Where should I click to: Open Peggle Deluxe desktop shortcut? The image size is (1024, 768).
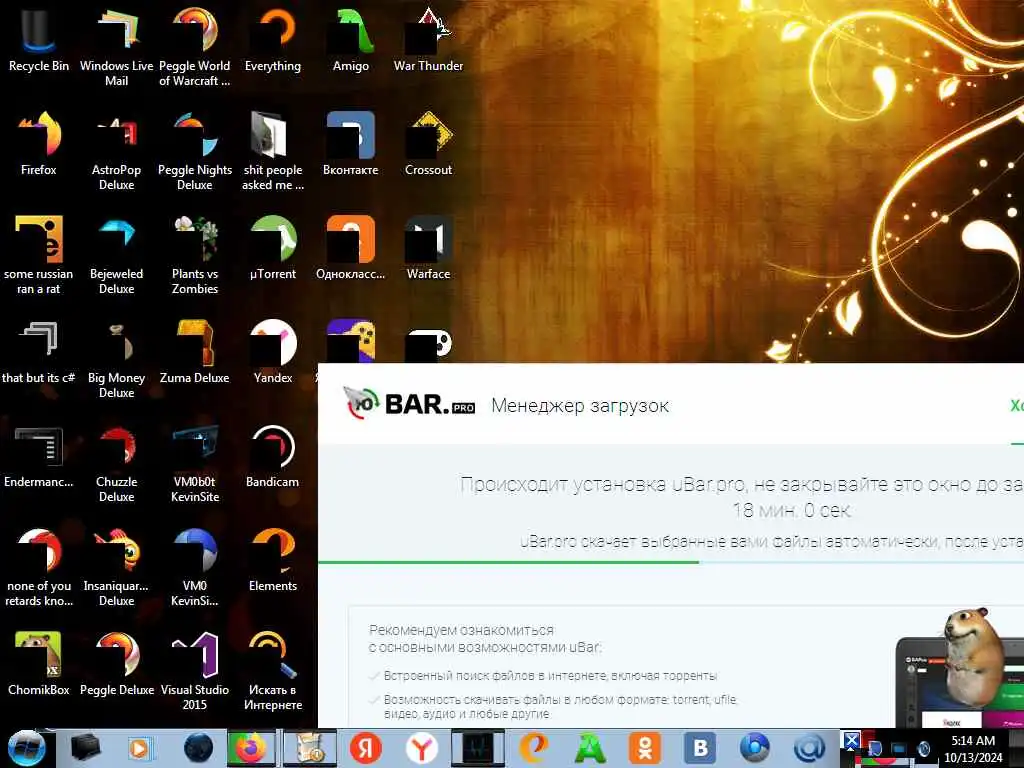click(x=116, y=664)
